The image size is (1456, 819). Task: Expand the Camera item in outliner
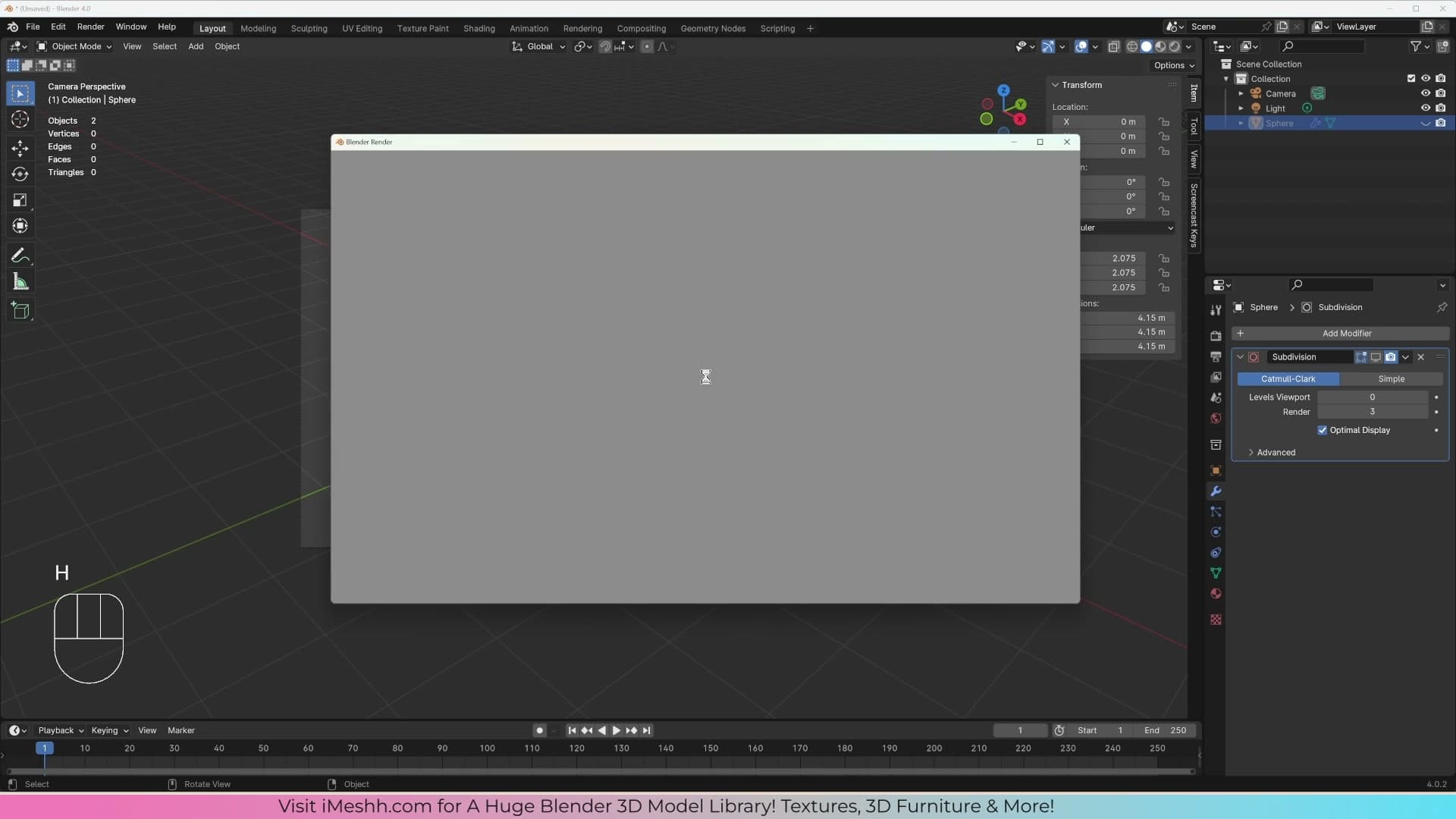click(1241, 93)
